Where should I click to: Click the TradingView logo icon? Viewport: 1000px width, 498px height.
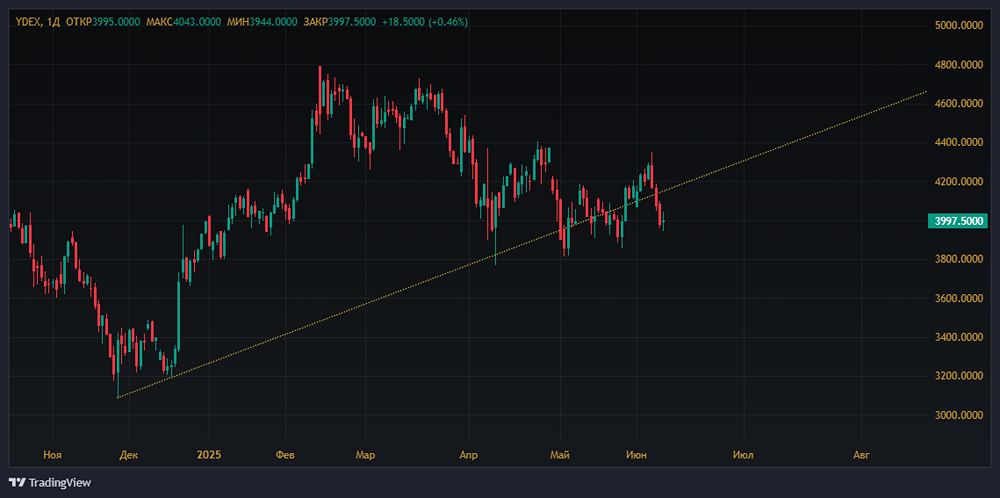pyautogui.click(x=17, y=482)
